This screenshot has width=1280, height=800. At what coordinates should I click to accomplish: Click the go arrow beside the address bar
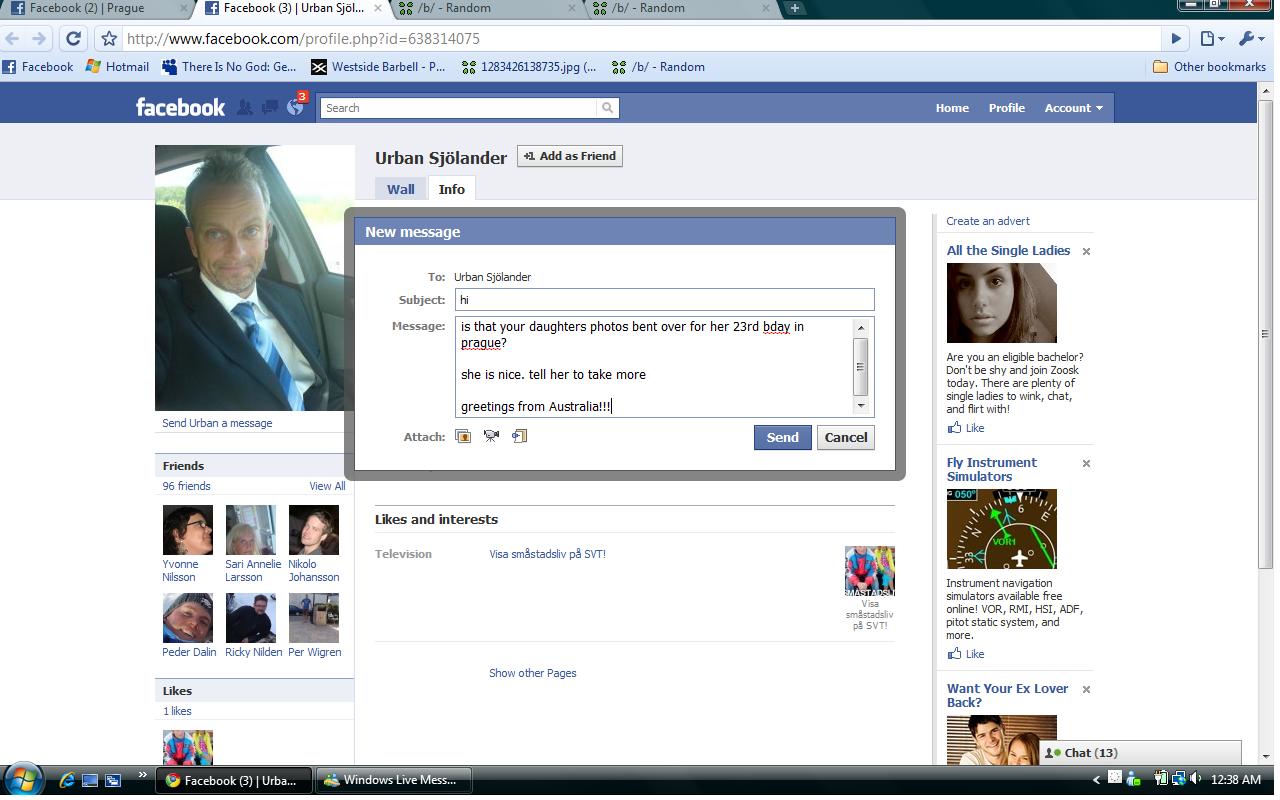click(x=1176, y=39)
